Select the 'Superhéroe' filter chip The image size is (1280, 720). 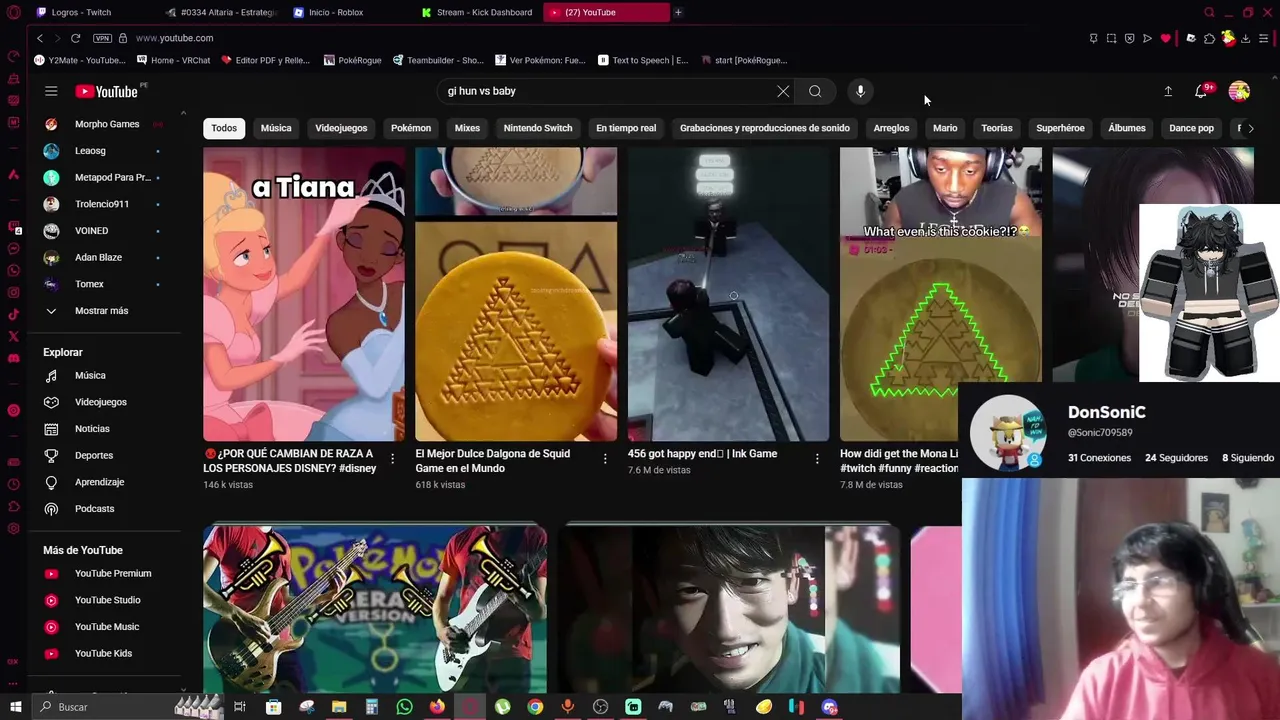pyautogui.click(x=1060, y=128)
